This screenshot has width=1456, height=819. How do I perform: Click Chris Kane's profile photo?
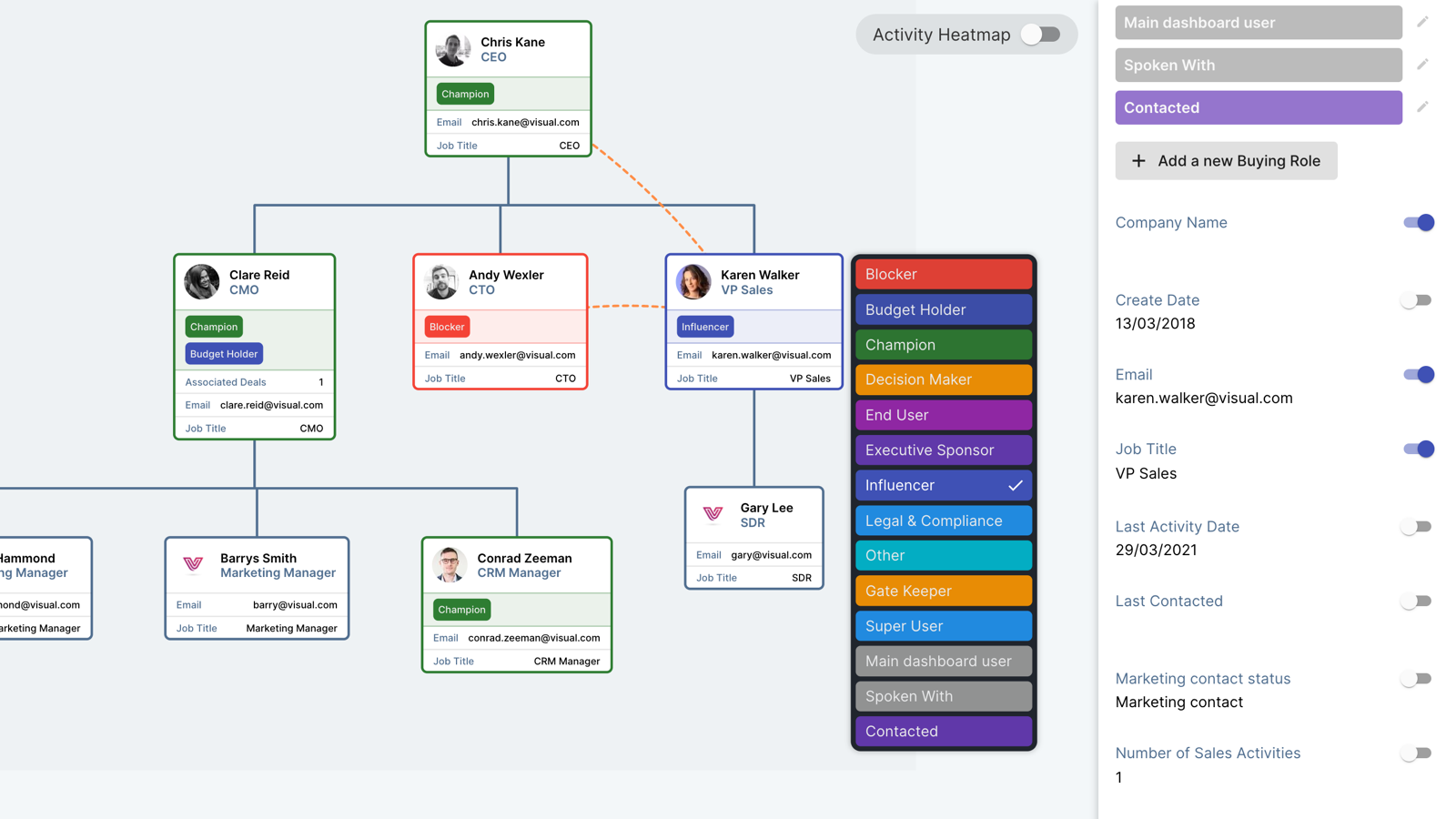click(452, 49)
